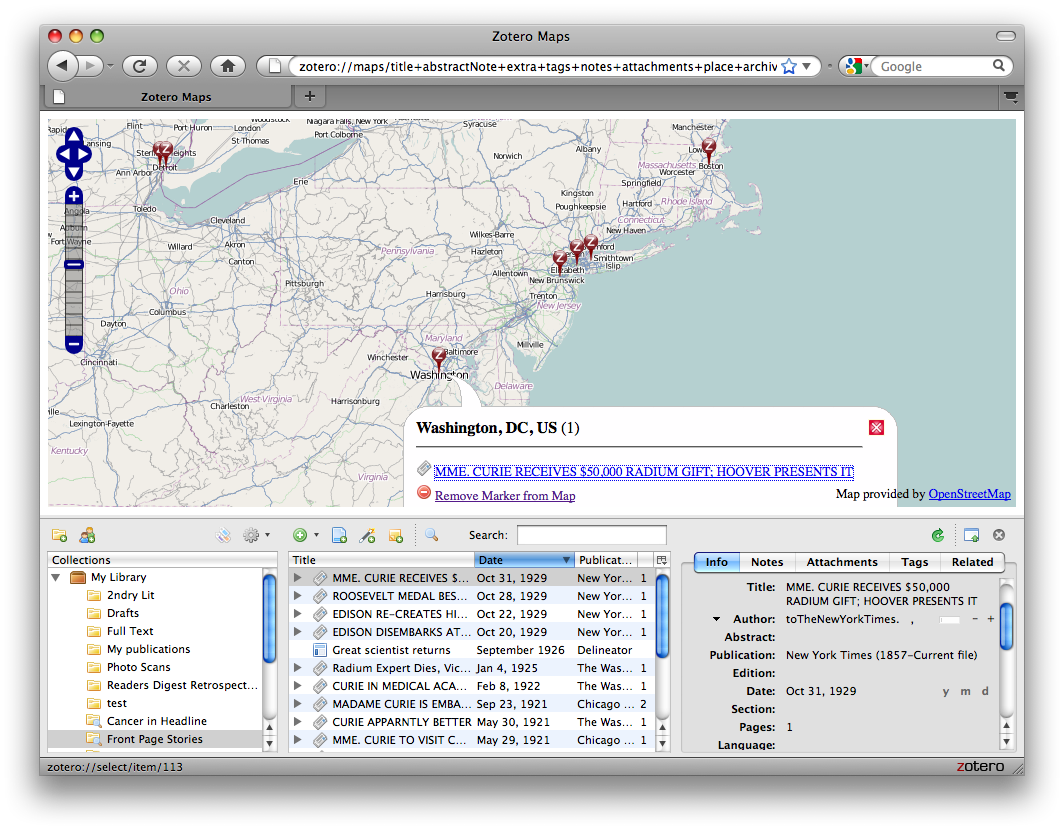Expand the ROOSEVELT MEDAL item row
1064x830 pixels.
click(x=297, y=596)
